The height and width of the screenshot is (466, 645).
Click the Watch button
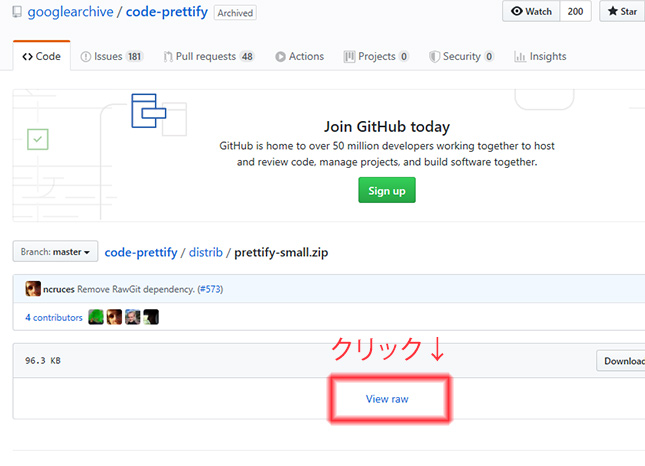tap(531, 11)
